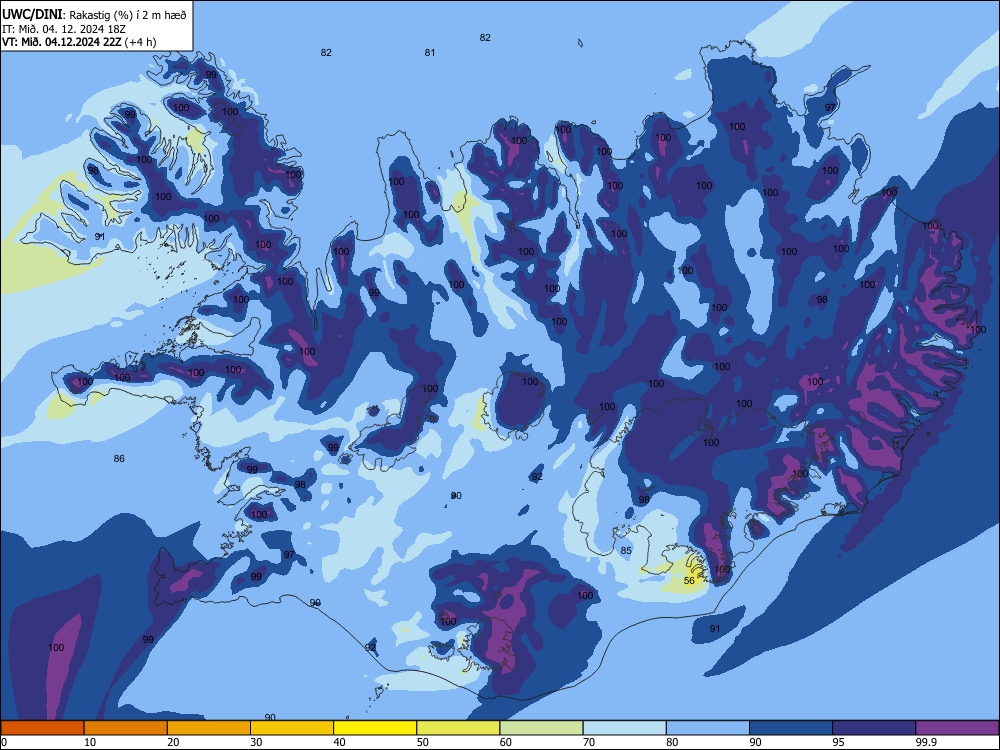Click the orange 10–20 legend swatch
The image size is (1000, 750).
click(x=126, y=728)
